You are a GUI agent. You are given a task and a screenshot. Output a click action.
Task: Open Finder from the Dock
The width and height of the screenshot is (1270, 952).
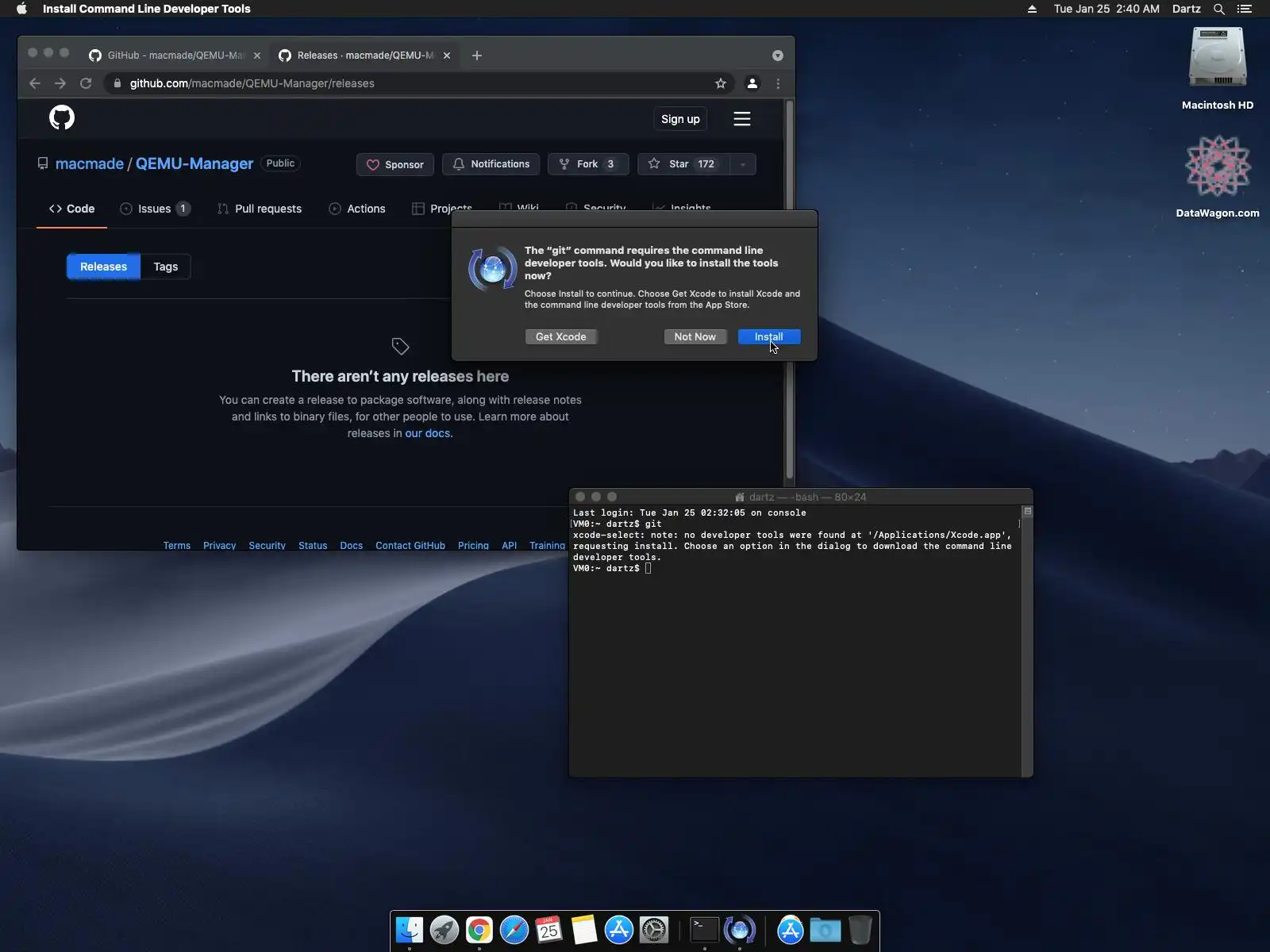(410, 930)
